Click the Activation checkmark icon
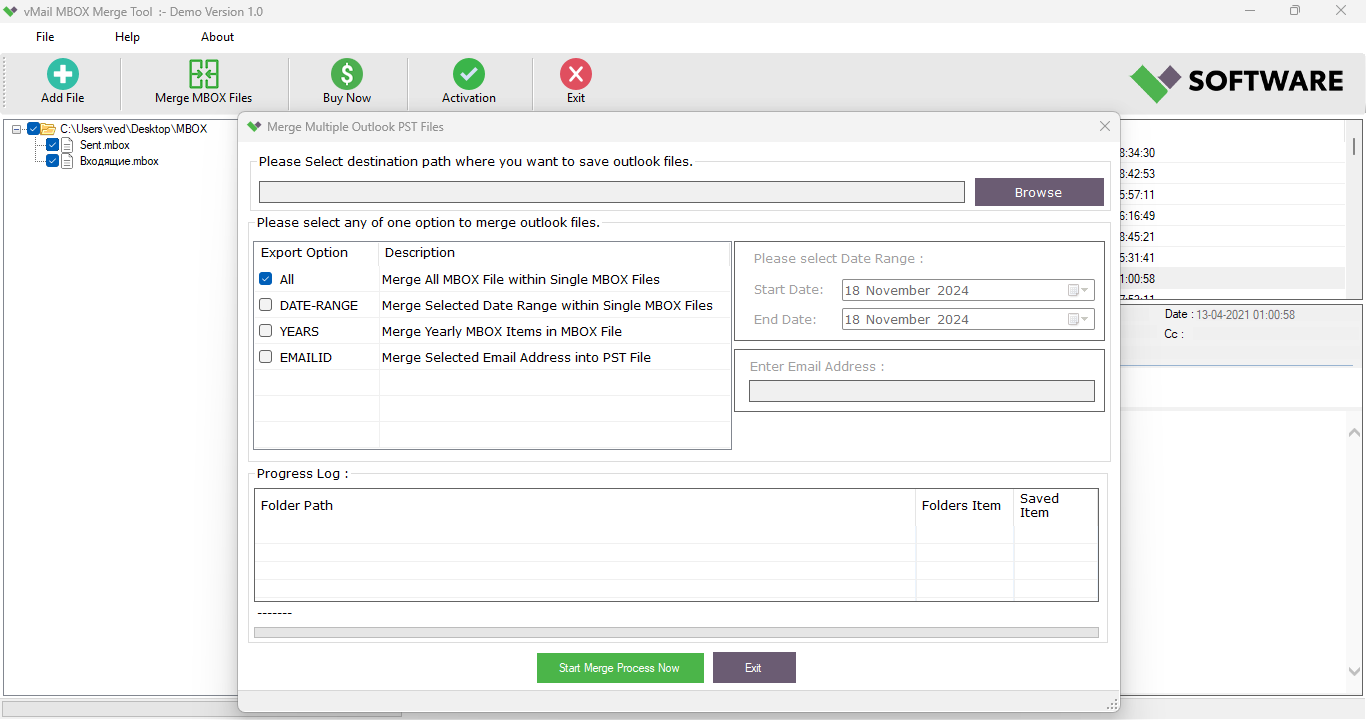The width and height of the screenshot is (1366, 720). pos(469,74)
